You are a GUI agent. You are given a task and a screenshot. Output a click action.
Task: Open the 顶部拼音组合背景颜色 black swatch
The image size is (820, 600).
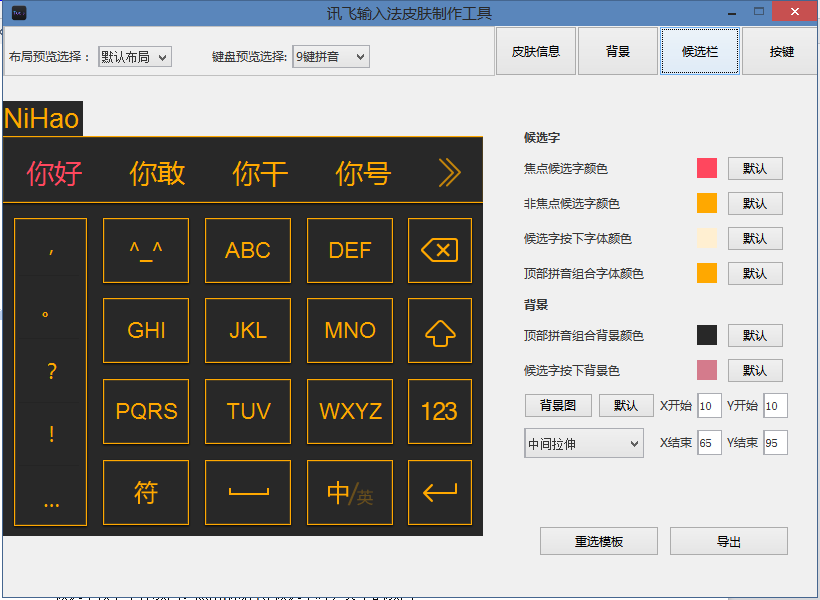coord(707,335)
